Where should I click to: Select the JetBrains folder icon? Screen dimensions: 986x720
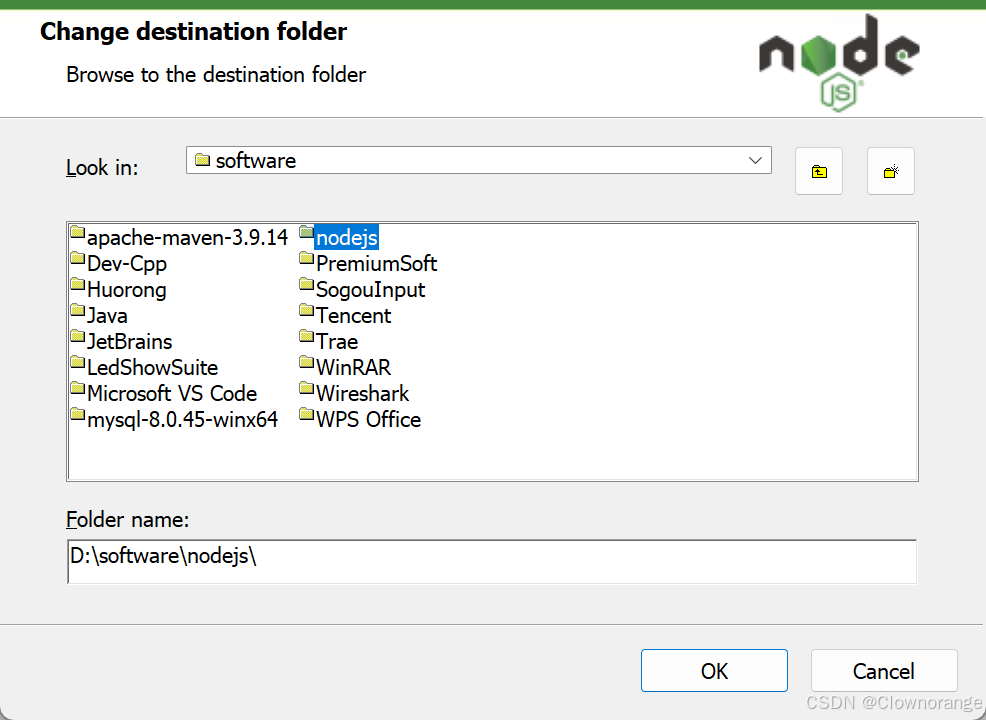click(77, 336)
